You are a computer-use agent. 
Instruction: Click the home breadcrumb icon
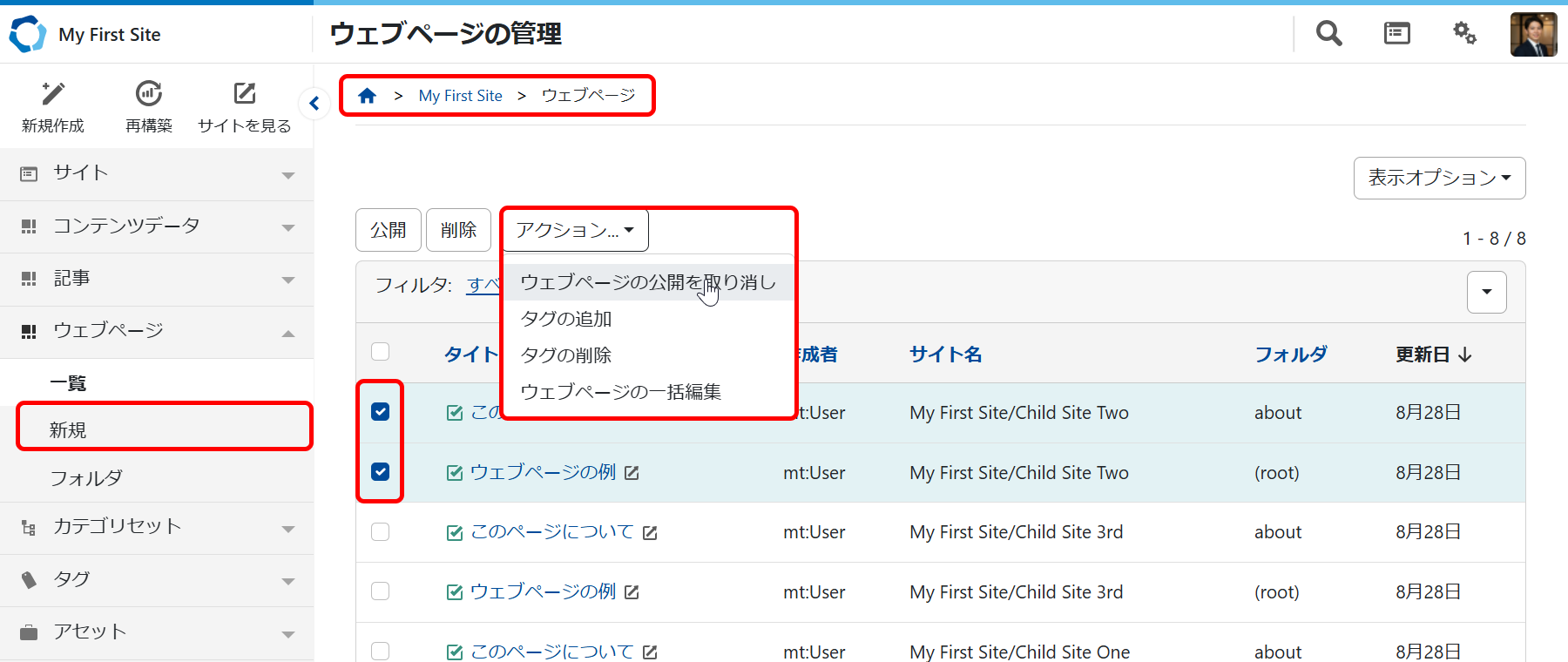pos(367,96)
